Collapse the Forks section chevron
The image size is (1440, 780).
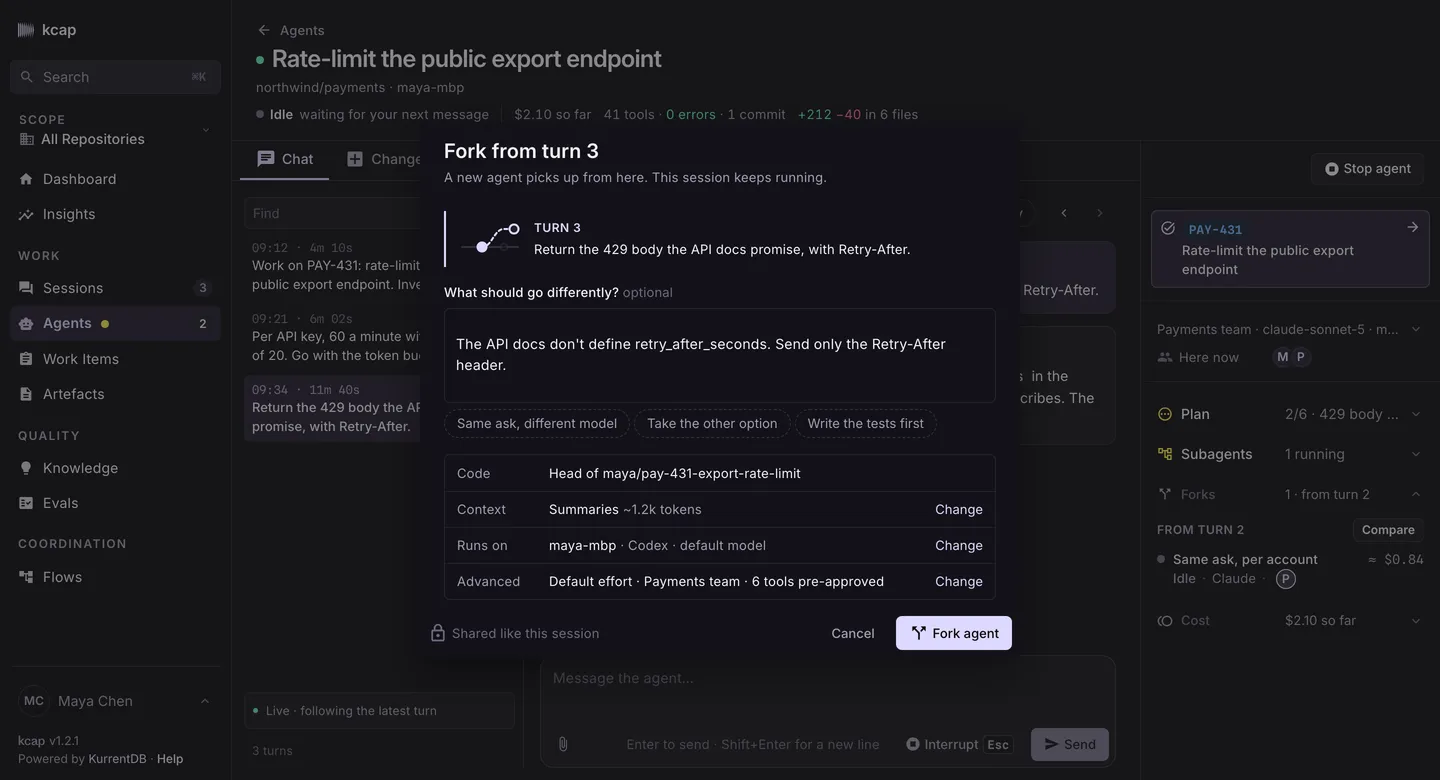pyautogui.click(x=1416, y=494)
